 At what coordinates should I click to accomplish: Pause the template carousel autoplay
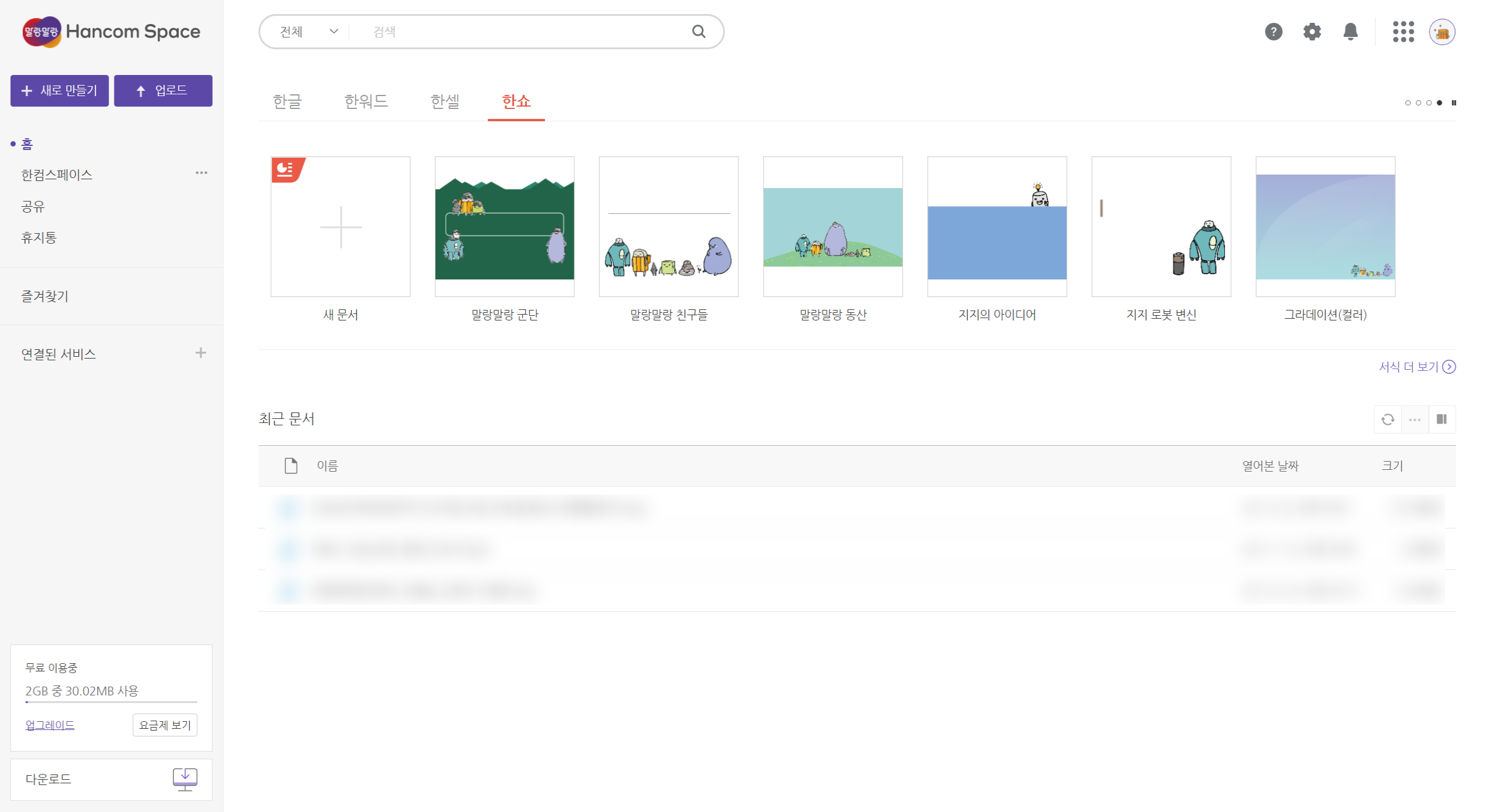[1454, 103]
